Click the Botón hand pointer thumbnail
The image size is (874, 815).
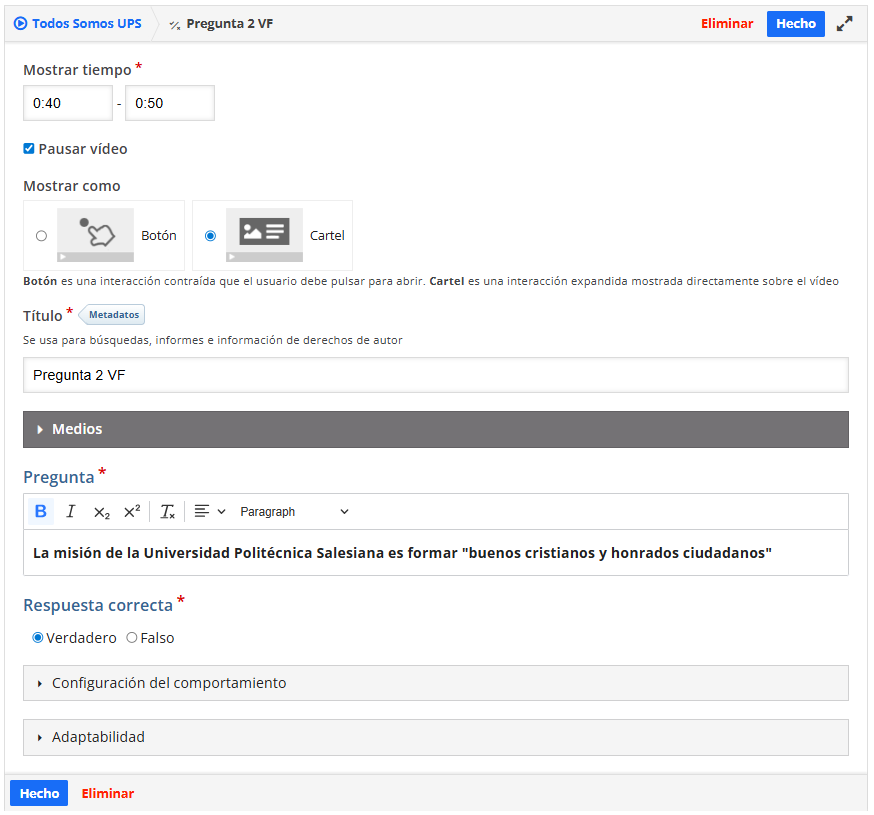pyautogui.click(x=95, y=235)
